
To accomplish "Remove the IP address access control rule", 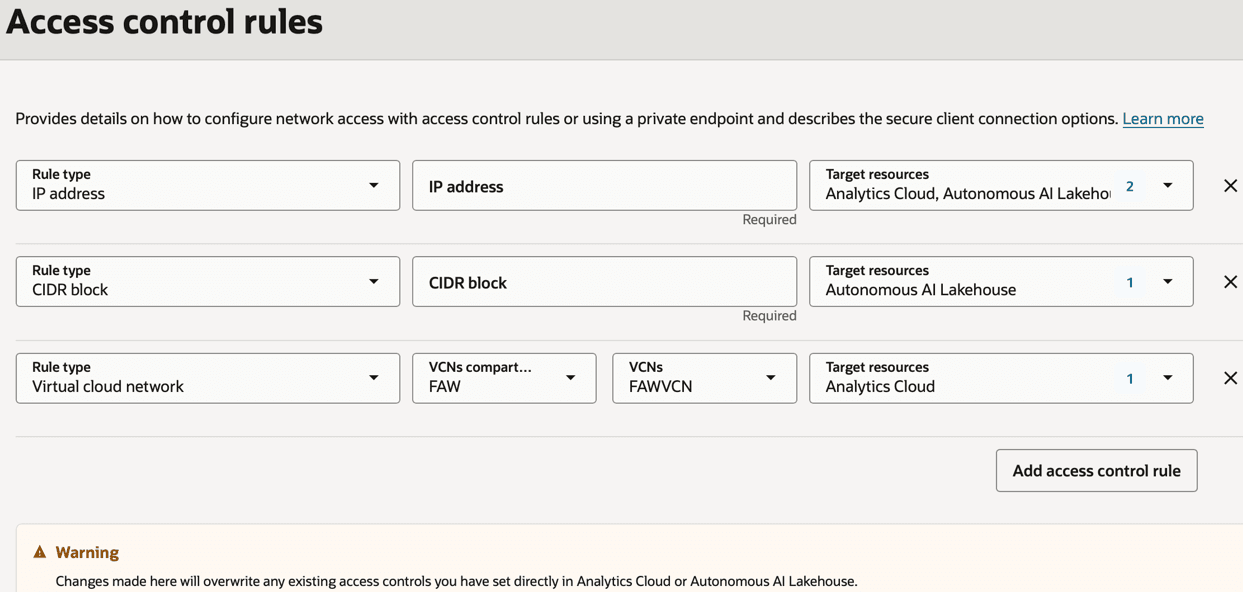I will (x=1230, y=186).
